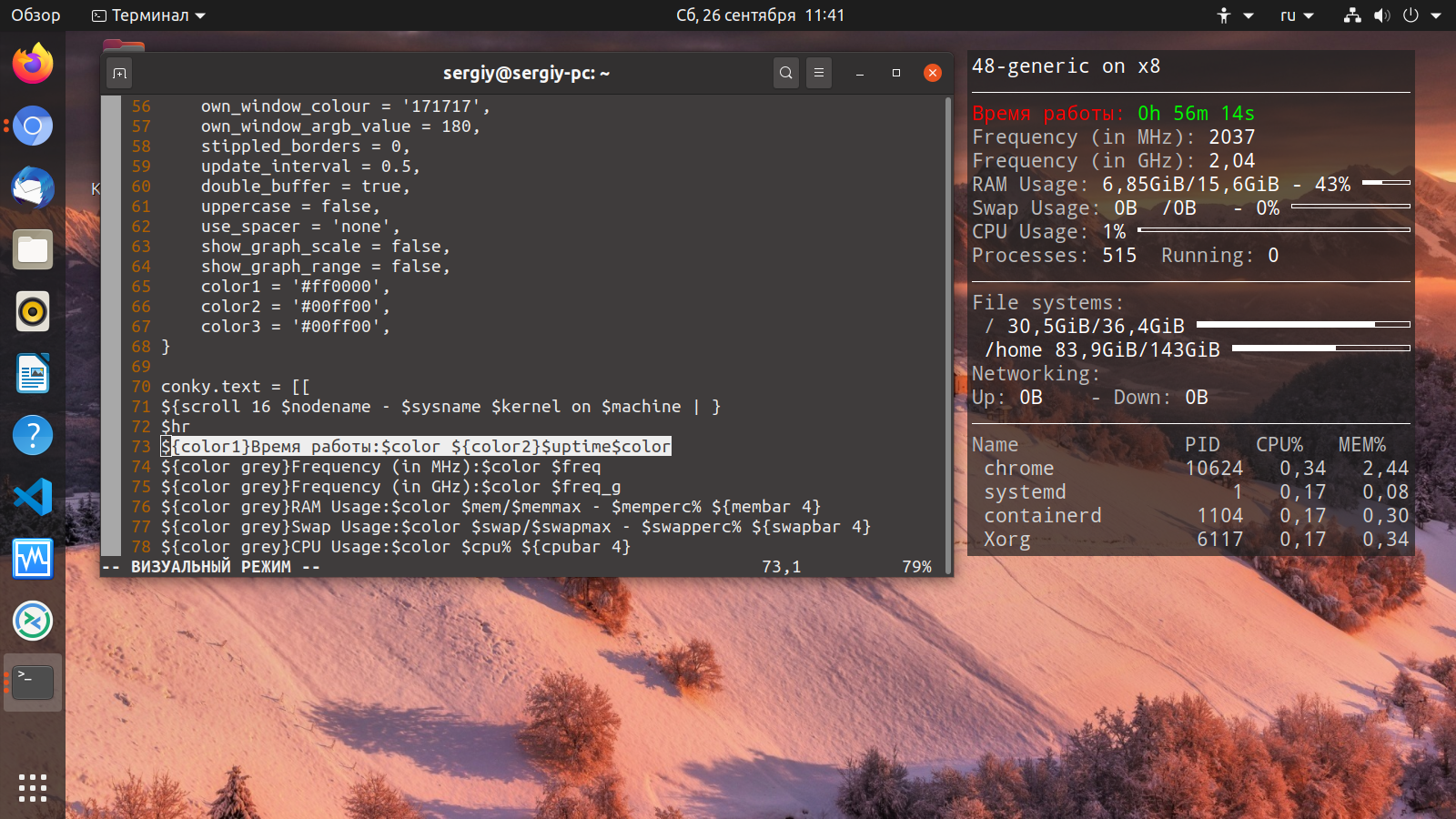Click the Обзор activities button

coord(35,15)
